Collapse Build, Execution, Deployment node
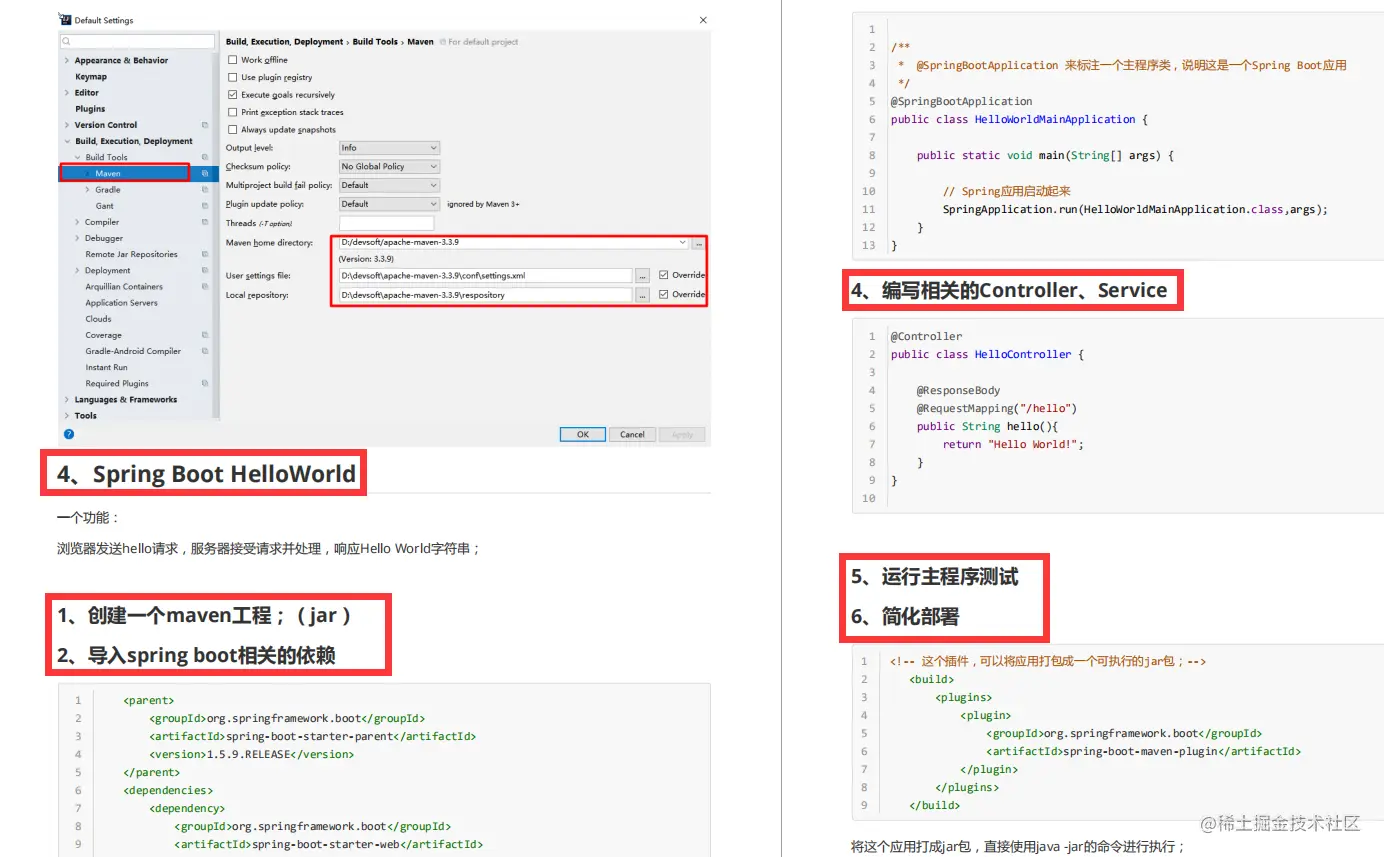This screenshot has height=857, width=1384. click(67, 141)
